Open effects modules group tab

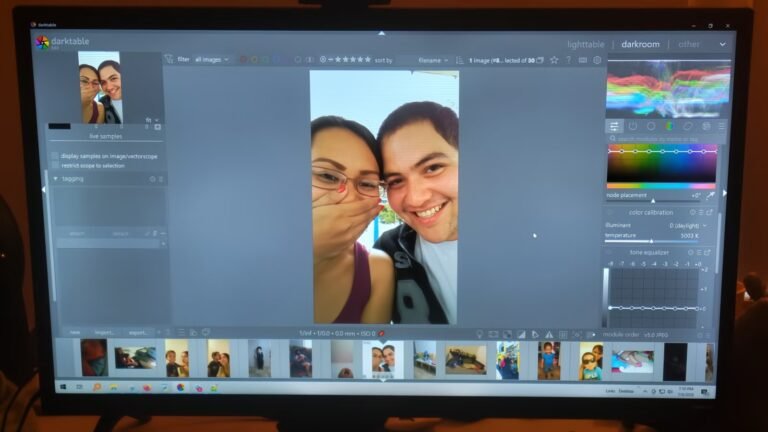706,126
